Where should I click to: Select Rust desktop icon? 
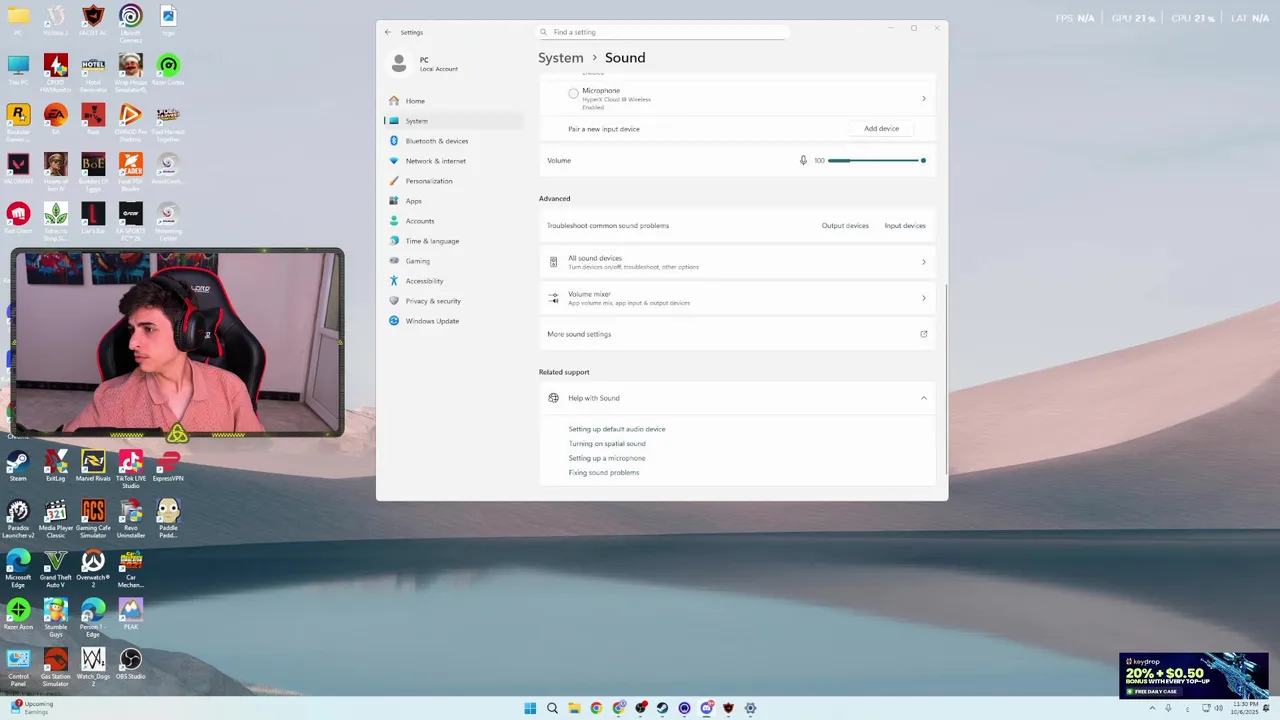[x=93, y=119]
